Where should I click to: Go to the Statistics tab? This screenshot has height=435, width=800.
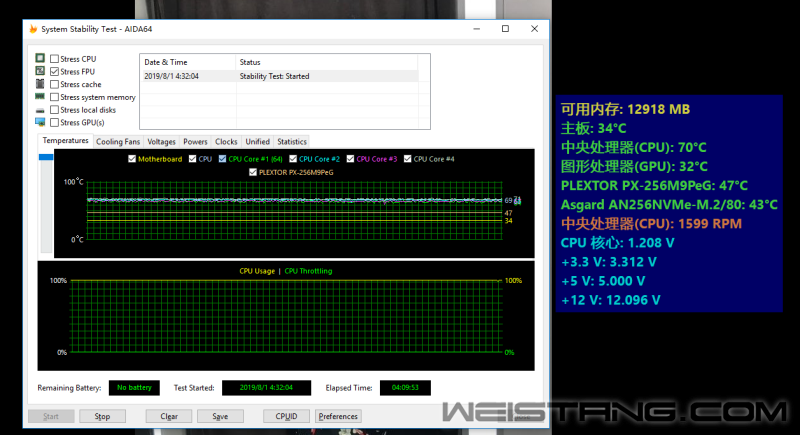pos(291,142)
